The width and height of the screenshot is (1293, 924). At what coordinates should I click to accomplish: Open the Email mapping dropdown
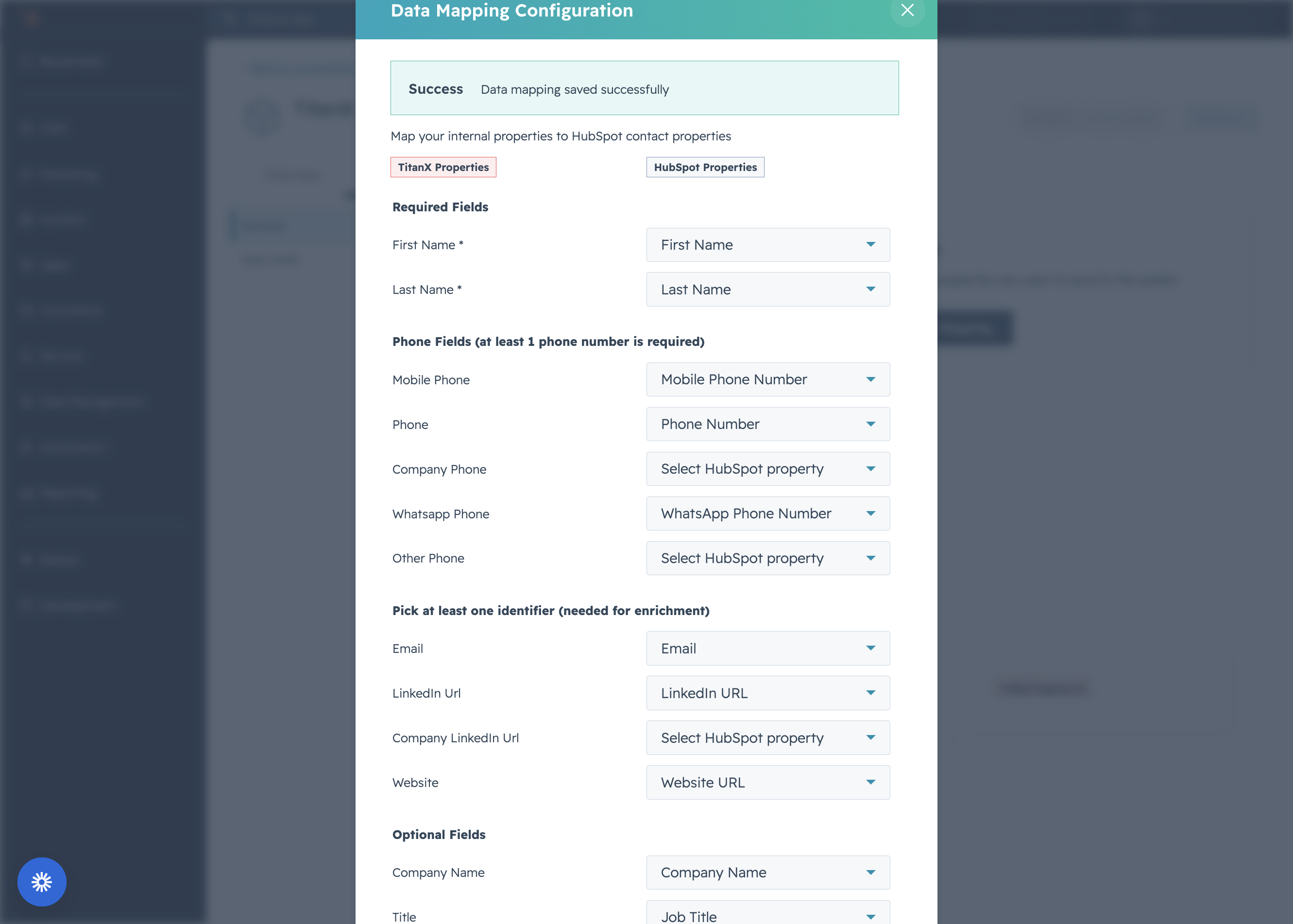768,648
